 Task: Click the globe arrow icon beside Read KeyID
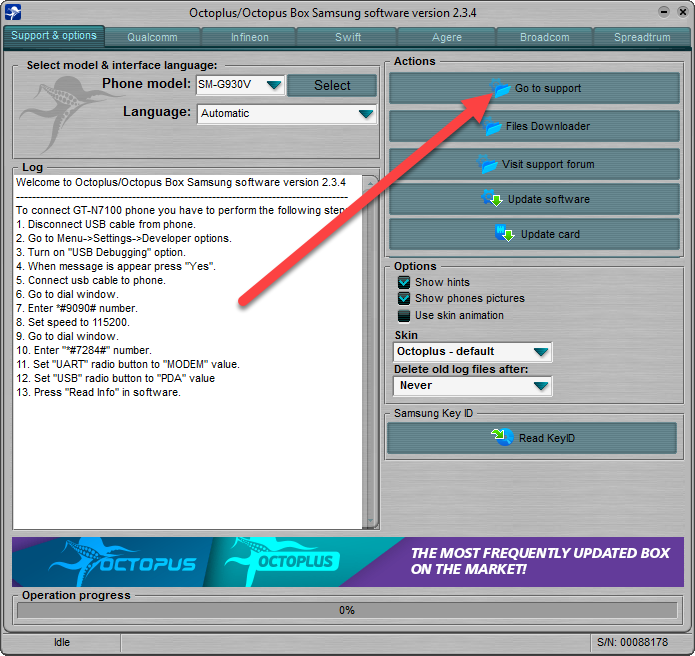502,437
